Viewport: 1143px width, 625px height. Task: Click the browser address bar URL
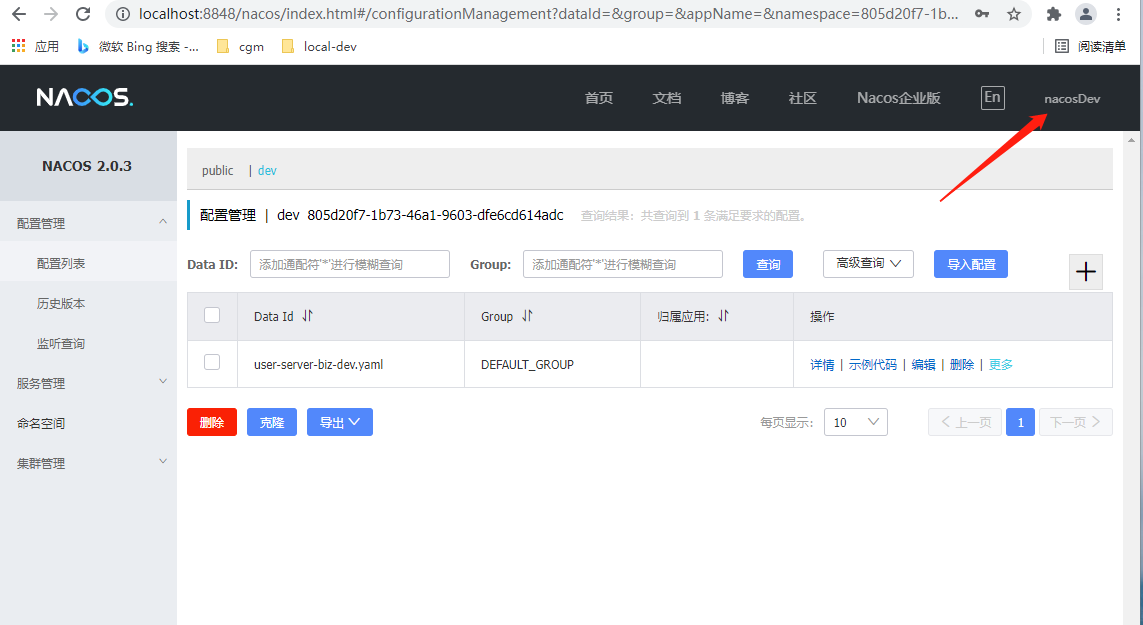(548, 14)
